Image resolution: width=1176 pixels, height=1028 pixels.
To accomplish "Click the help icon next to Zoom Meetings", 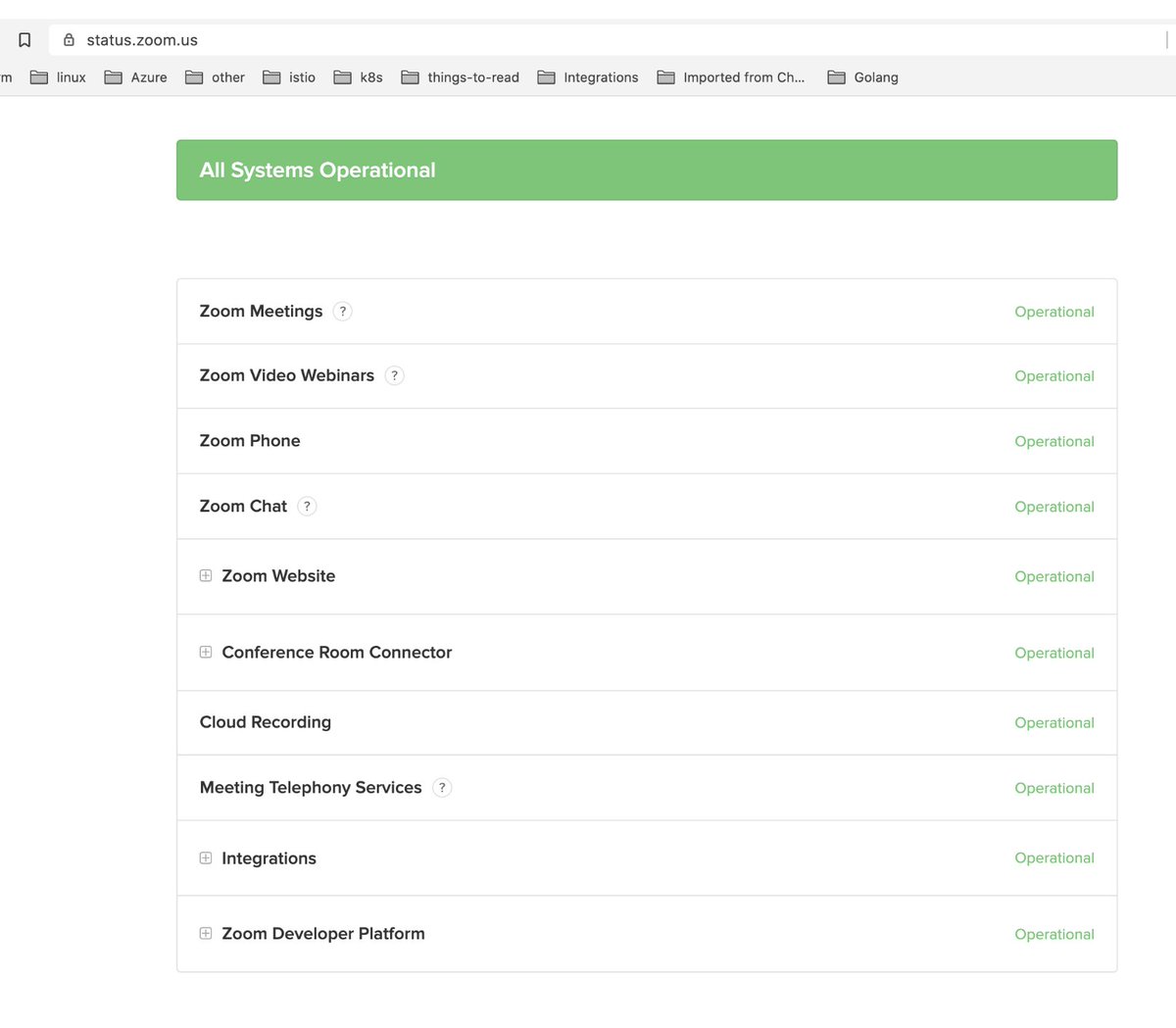I will (x=342, y=312).
